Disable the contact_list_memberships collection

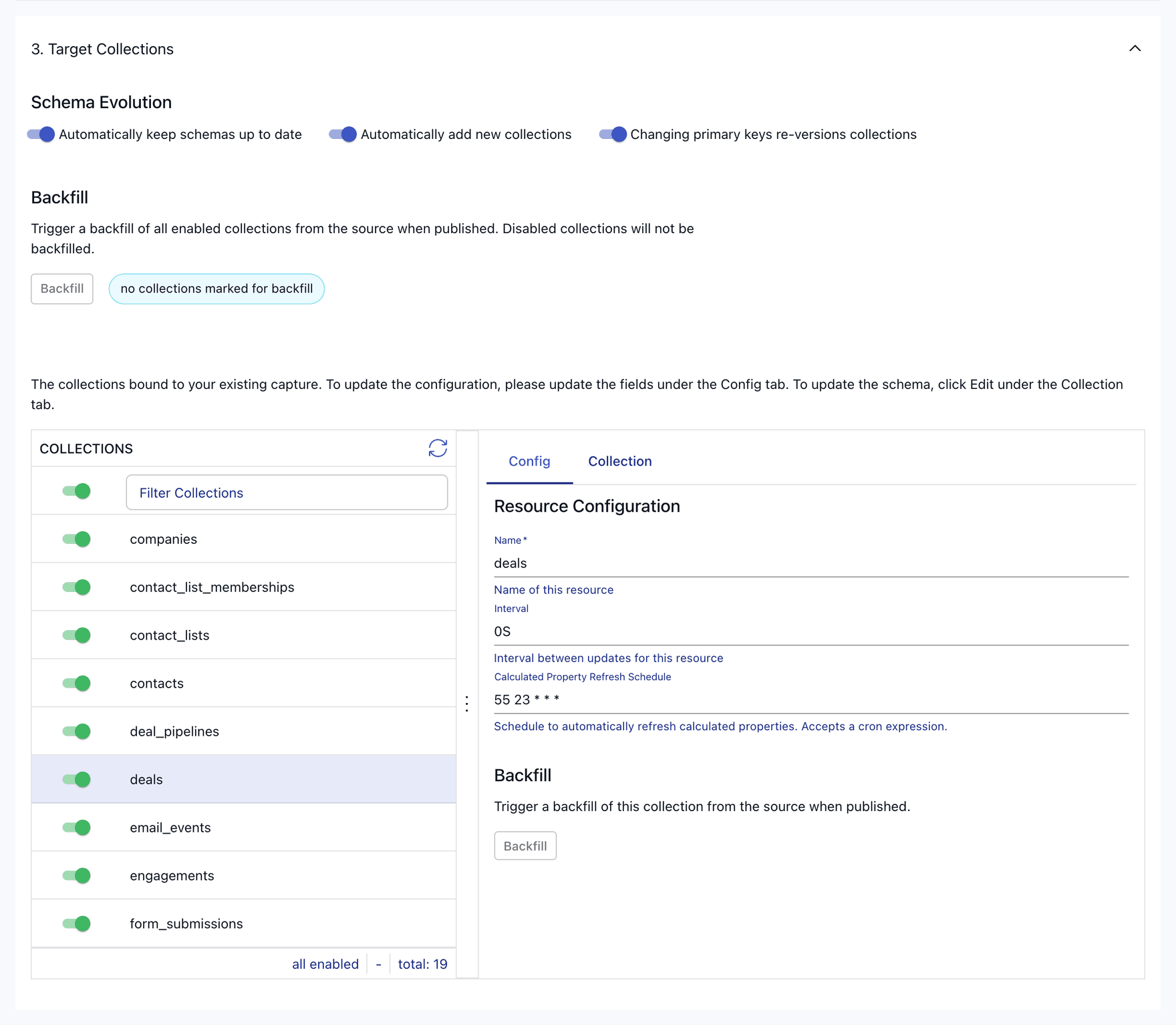(x=77, y=587)
